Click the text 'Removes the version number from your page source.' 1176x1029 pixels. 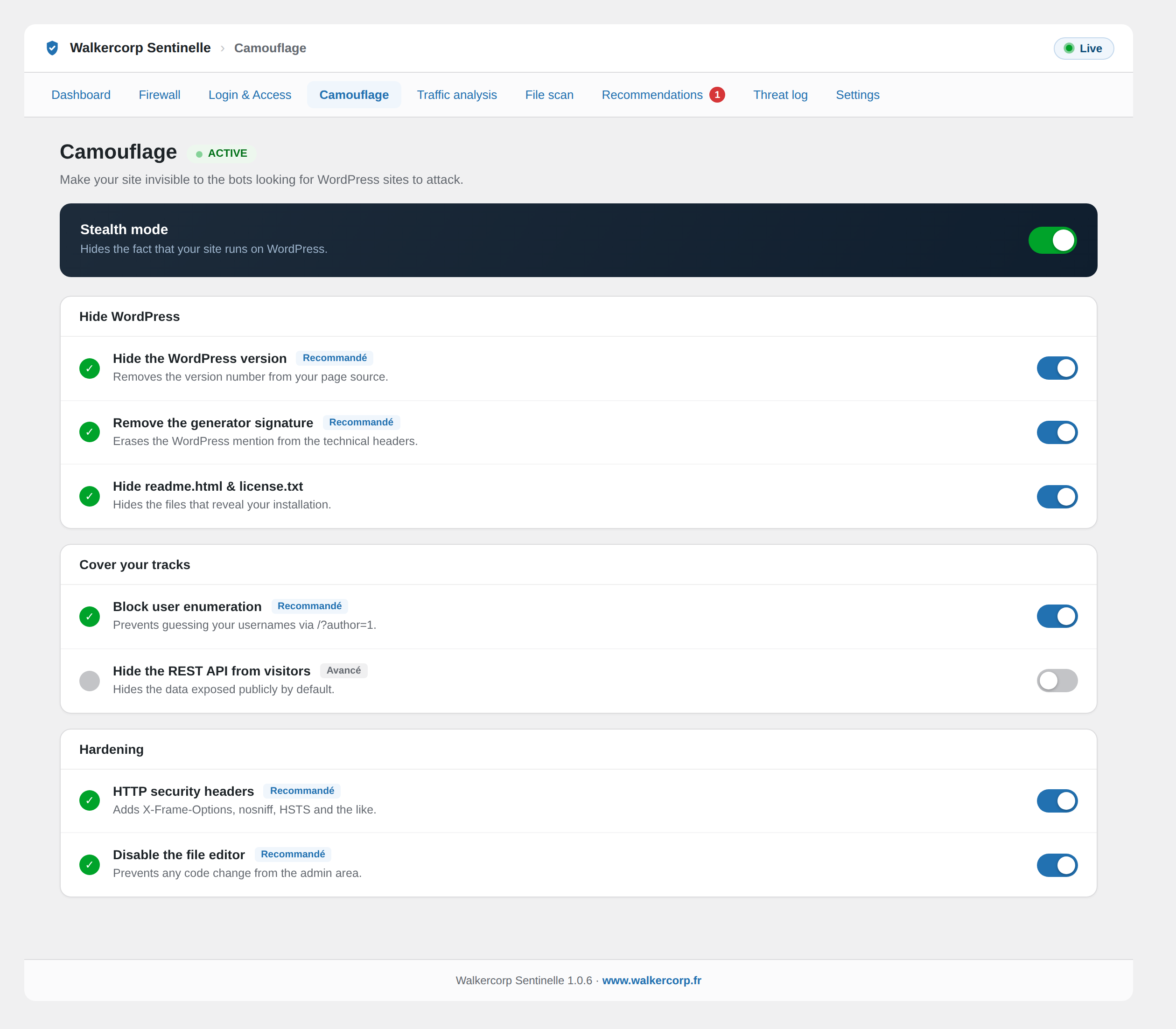pos(251,377)
